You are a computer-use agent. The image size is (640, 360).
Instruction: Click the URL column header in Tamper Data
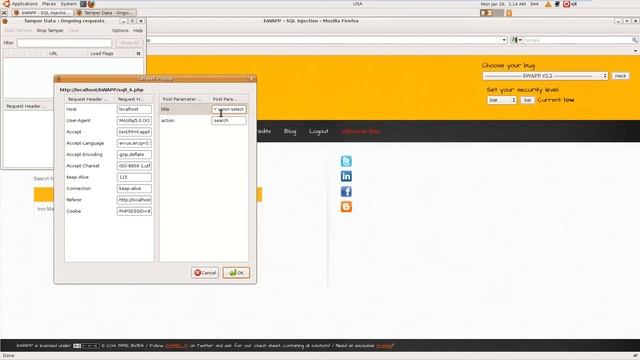pyautogui.click(x=53, y=53)
